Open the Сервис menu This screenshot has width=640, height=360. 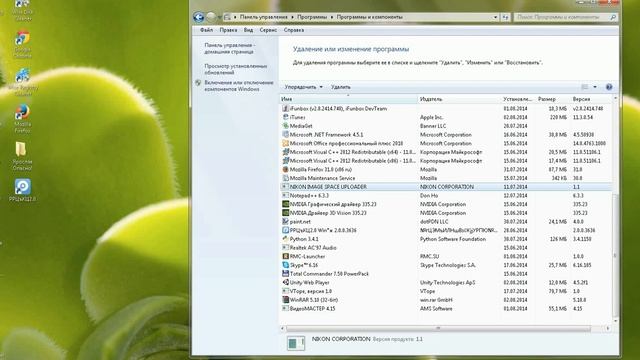268,30
